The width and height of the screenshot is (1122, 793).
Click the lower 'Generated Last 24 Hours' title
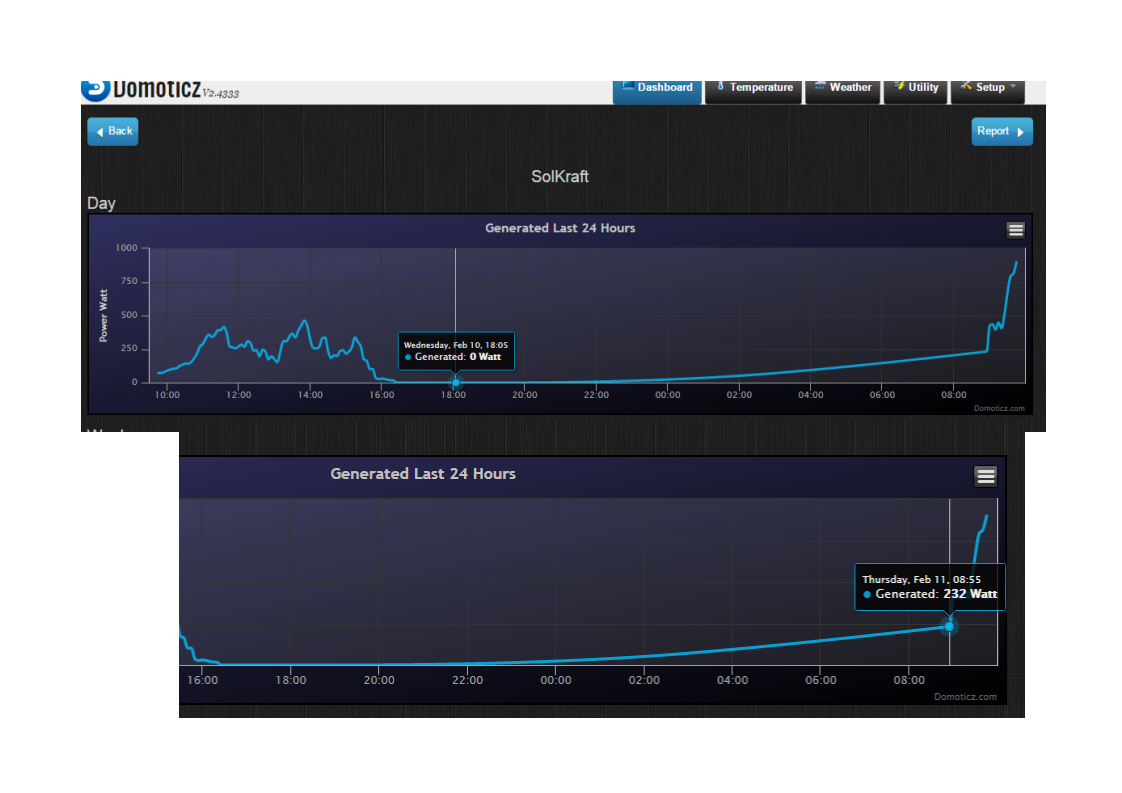click(x=423, y=474)
